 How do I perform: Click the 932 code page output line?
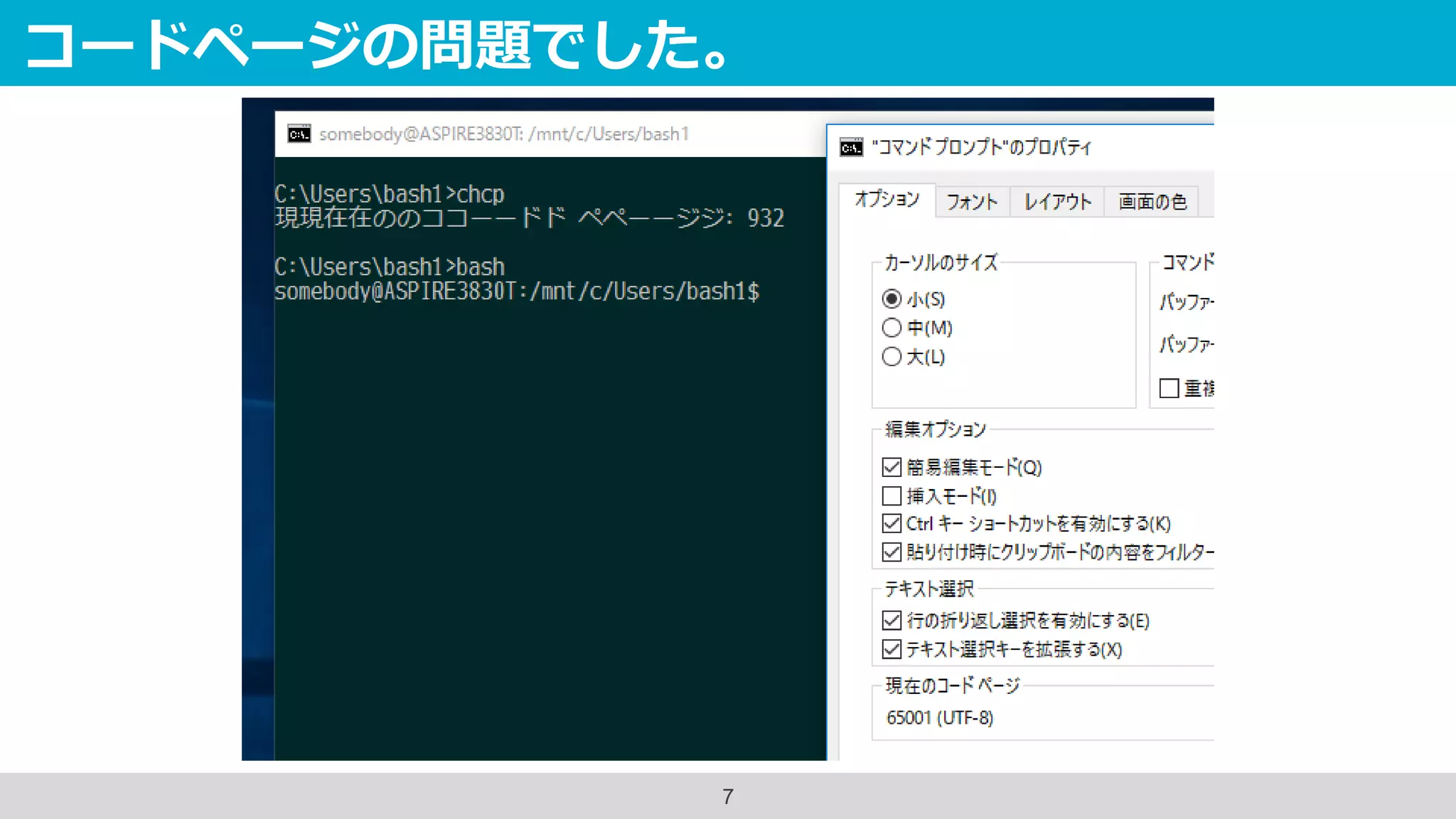pos(530,218)
